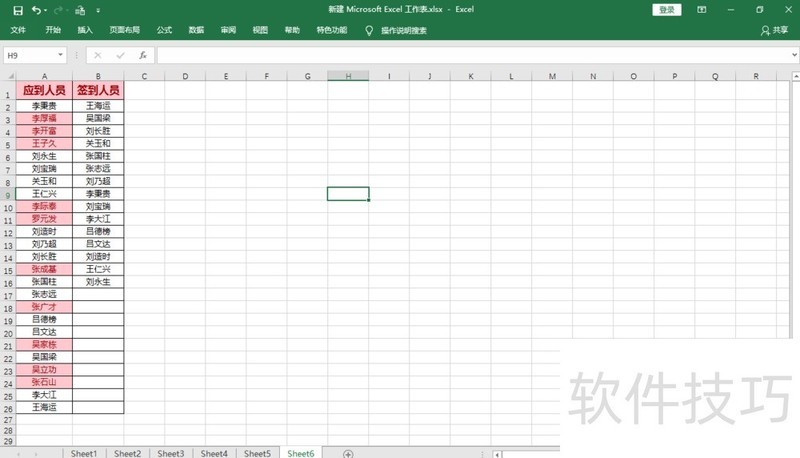Switch to the 开始 ribbon tab
Image resolution: width=800 pixels, height=458 pixels.
point(53,30)
